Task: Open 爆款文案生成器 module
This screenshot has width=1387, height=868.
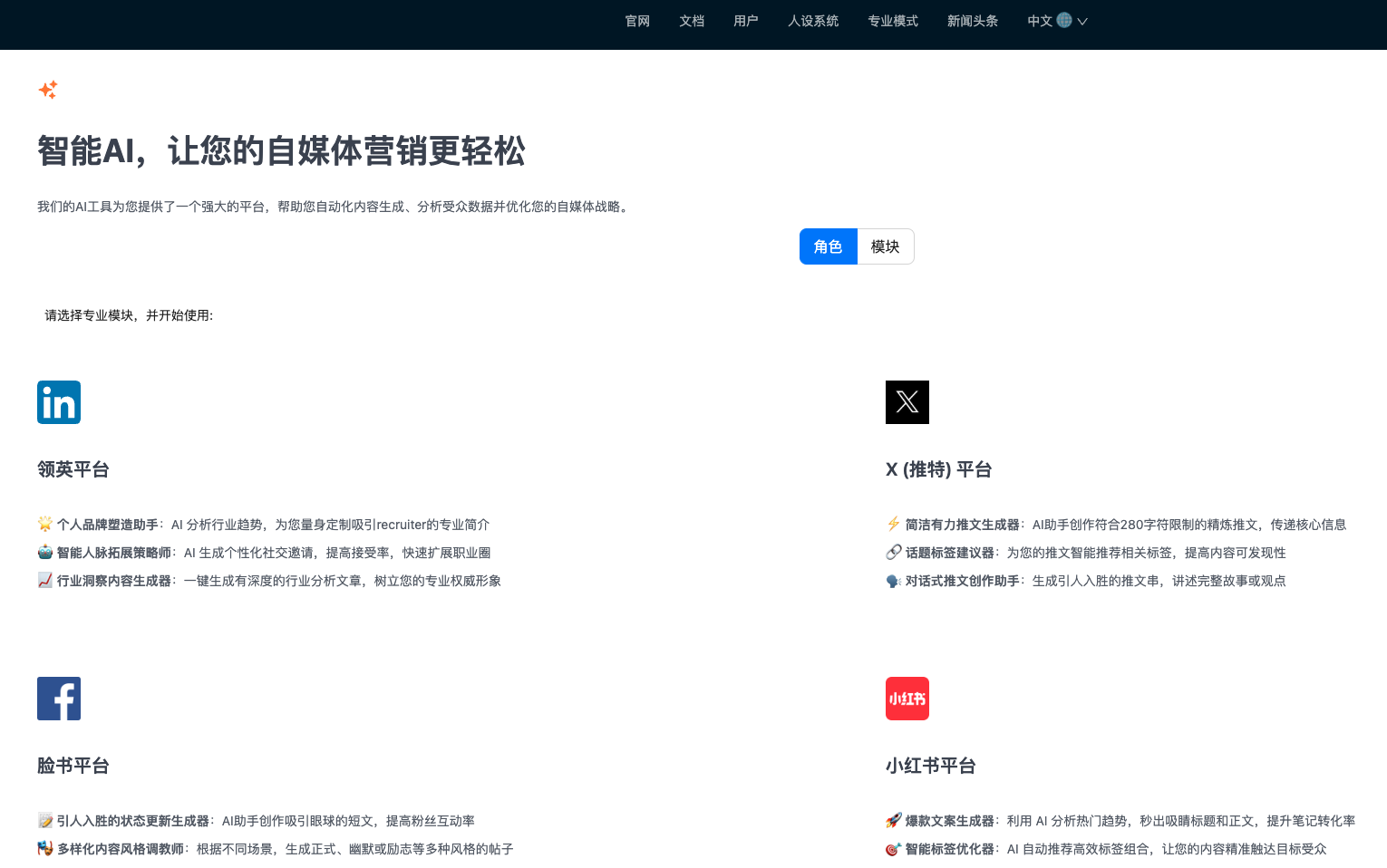Action: pyautogui.click(x=950, y=821)
